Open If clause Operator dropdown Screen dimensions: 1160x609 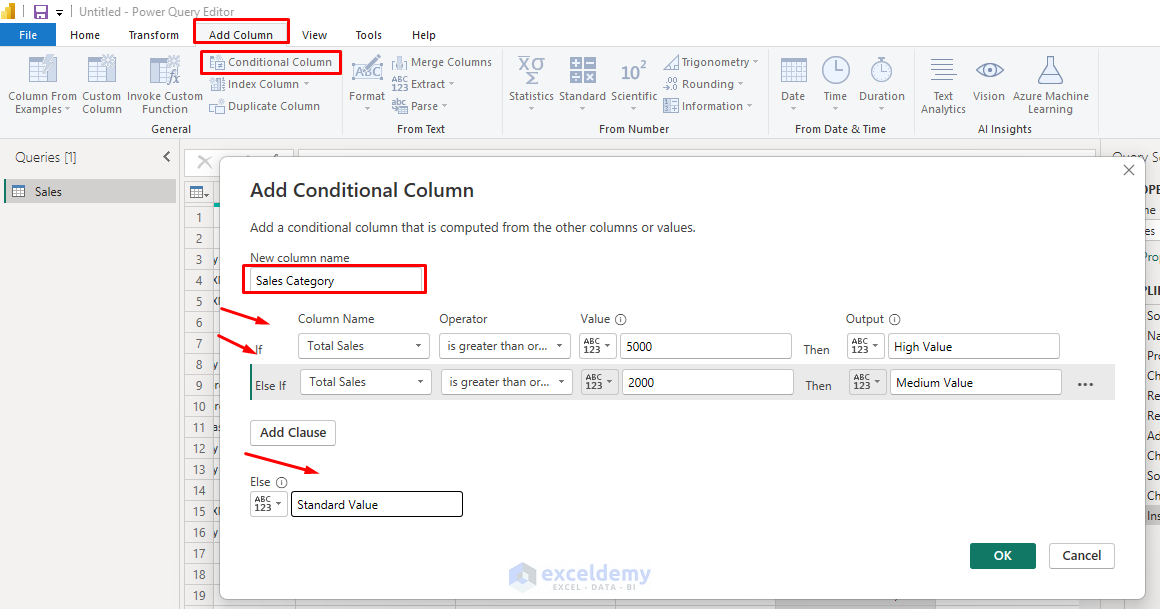pyautogui.click(x=505, y=346)
